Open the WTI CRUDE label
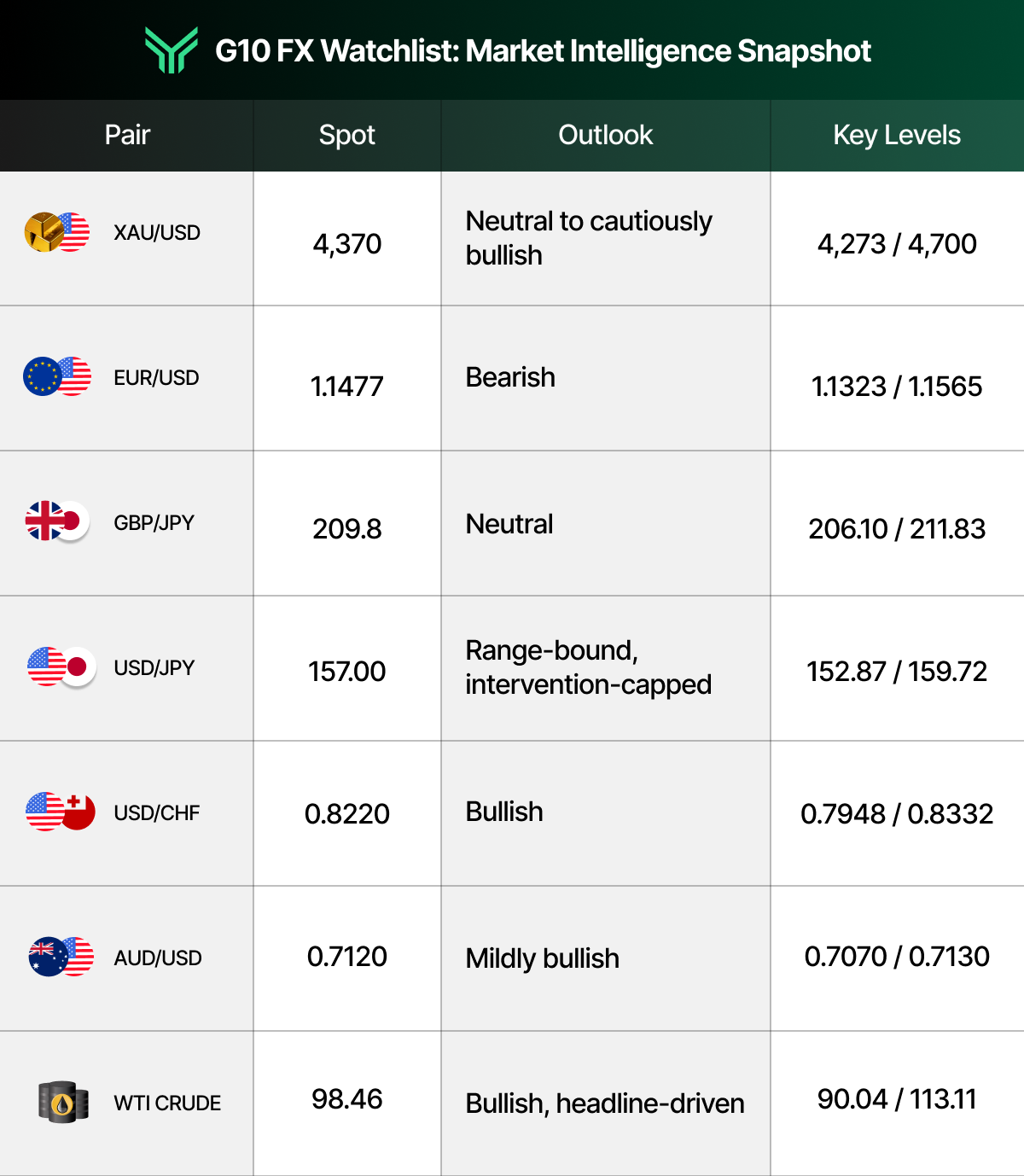The height and width of the screenshot is (1176, 1024). pos(167,1103)
